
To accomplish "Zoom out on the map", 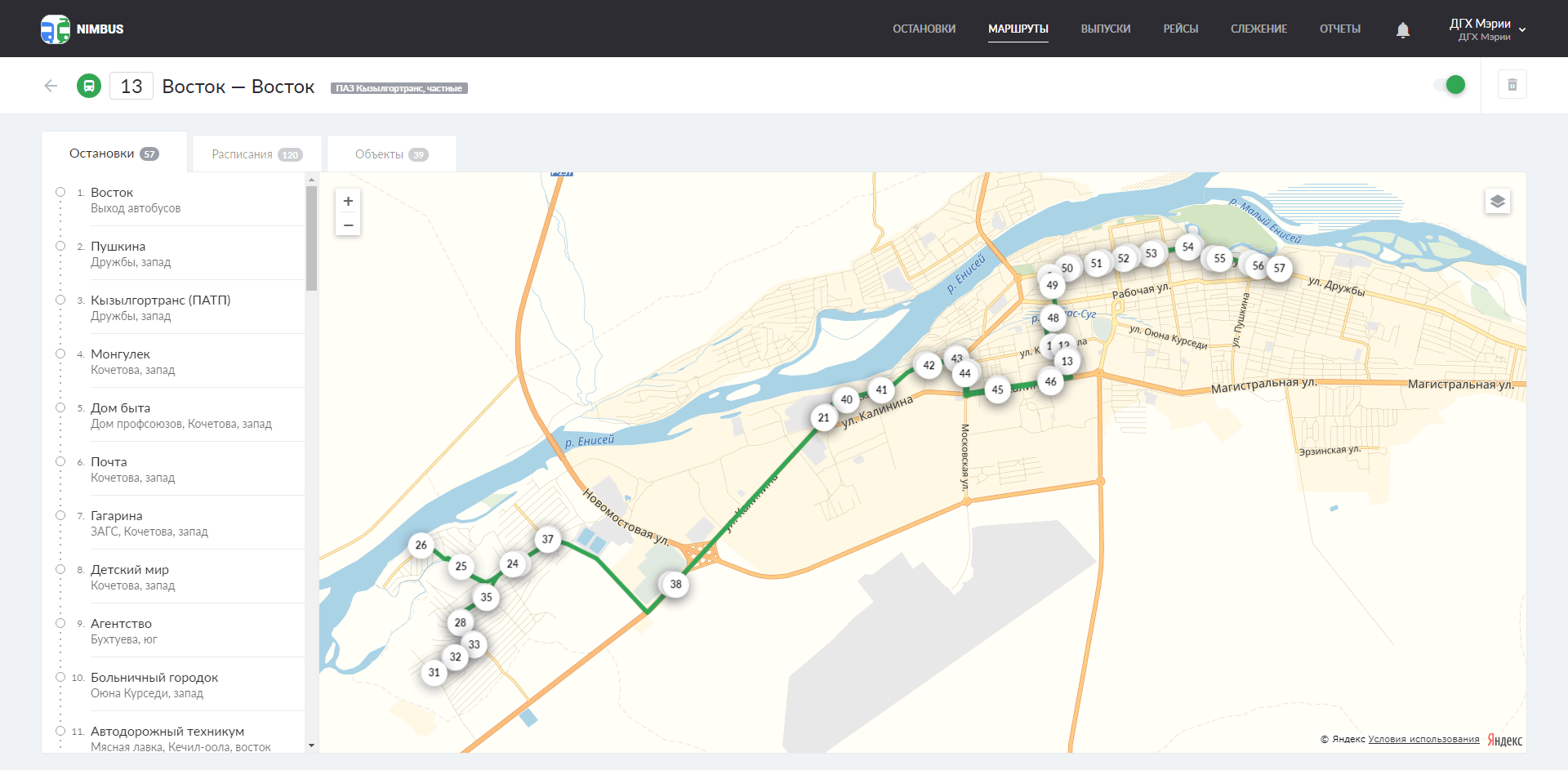I will (348, 225).
